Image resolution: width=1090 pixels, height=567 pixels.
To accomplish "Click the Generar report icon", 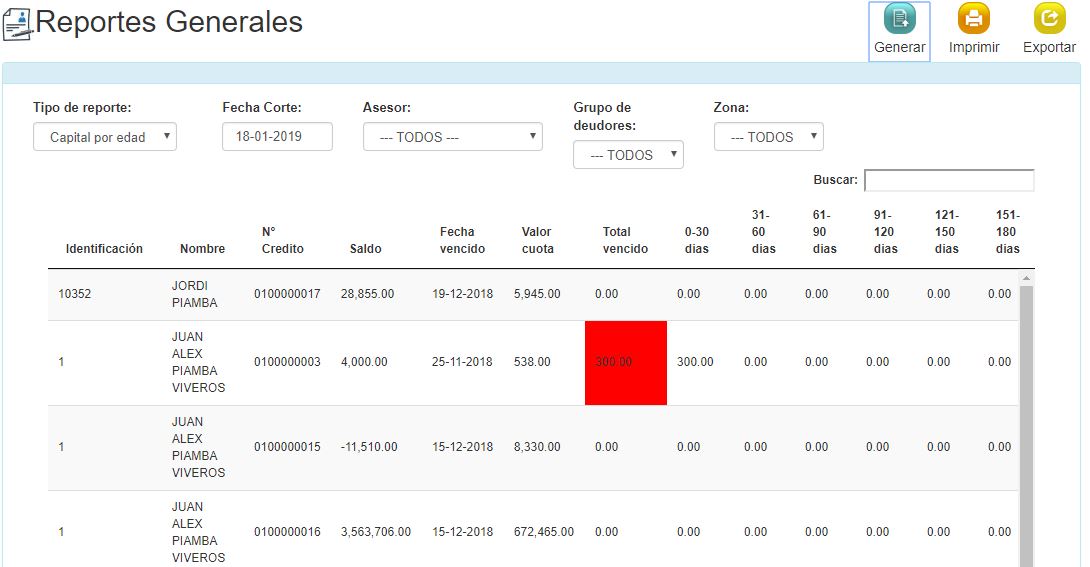I will (899, 20).
